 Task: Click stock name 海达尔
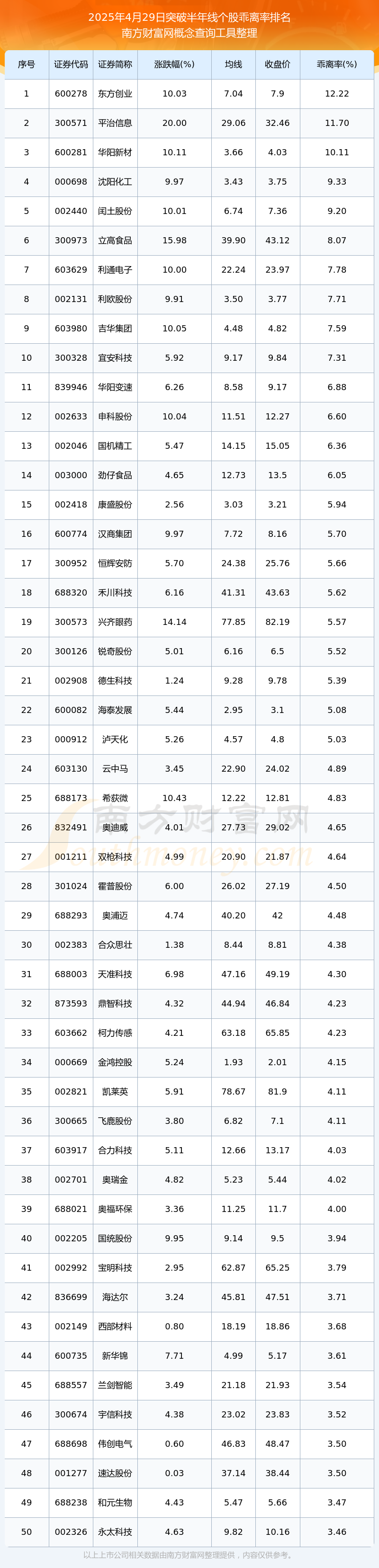click(115, 1297)
